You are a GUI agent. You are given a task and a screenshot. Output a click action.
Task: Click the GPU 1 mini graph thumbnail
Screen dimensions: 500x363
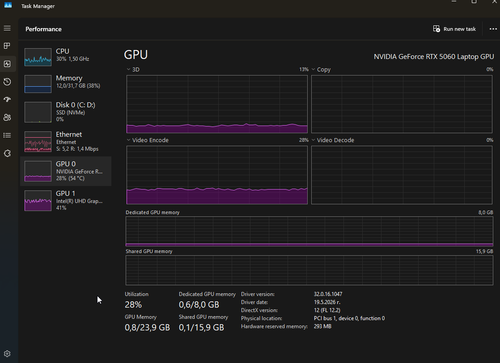[x=38, y=200]
